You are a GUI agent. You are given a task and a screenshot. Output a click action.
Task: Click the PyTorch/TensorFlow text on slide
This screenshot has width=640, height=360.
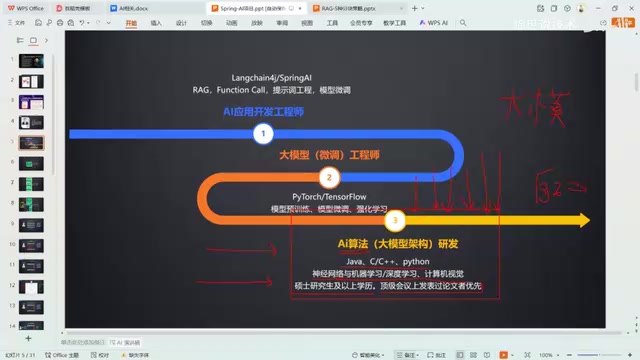[x=329, y=197]
